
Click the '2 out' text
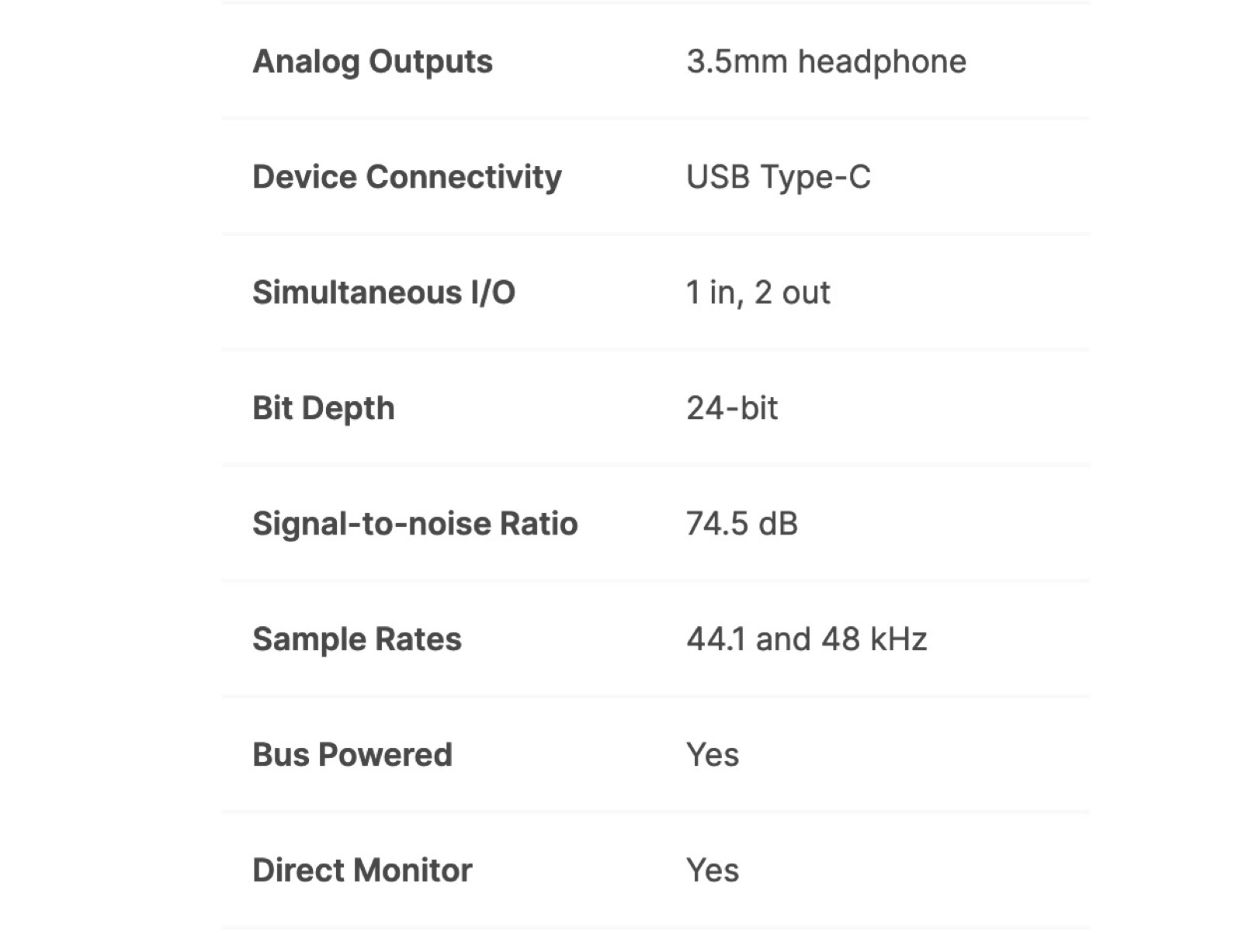point(792,293)
